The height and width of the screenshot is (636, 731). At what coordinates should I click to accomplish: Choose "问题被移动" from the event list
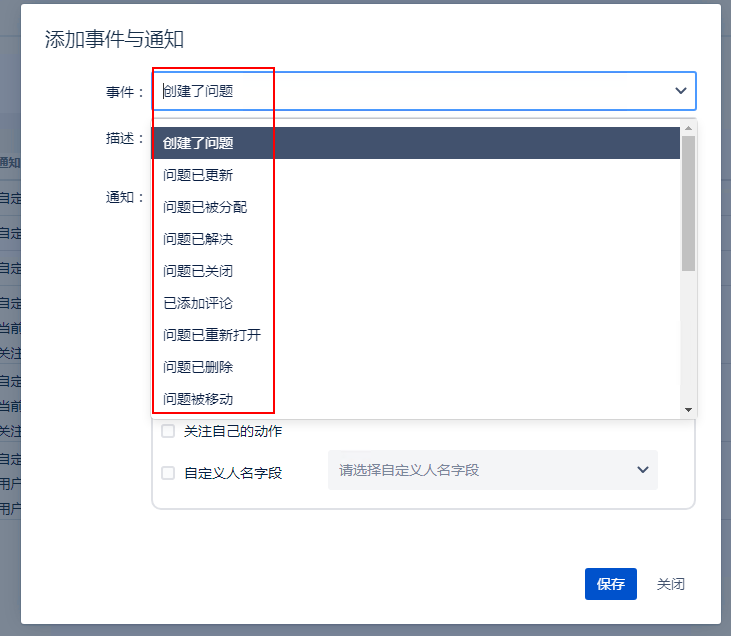198,399
